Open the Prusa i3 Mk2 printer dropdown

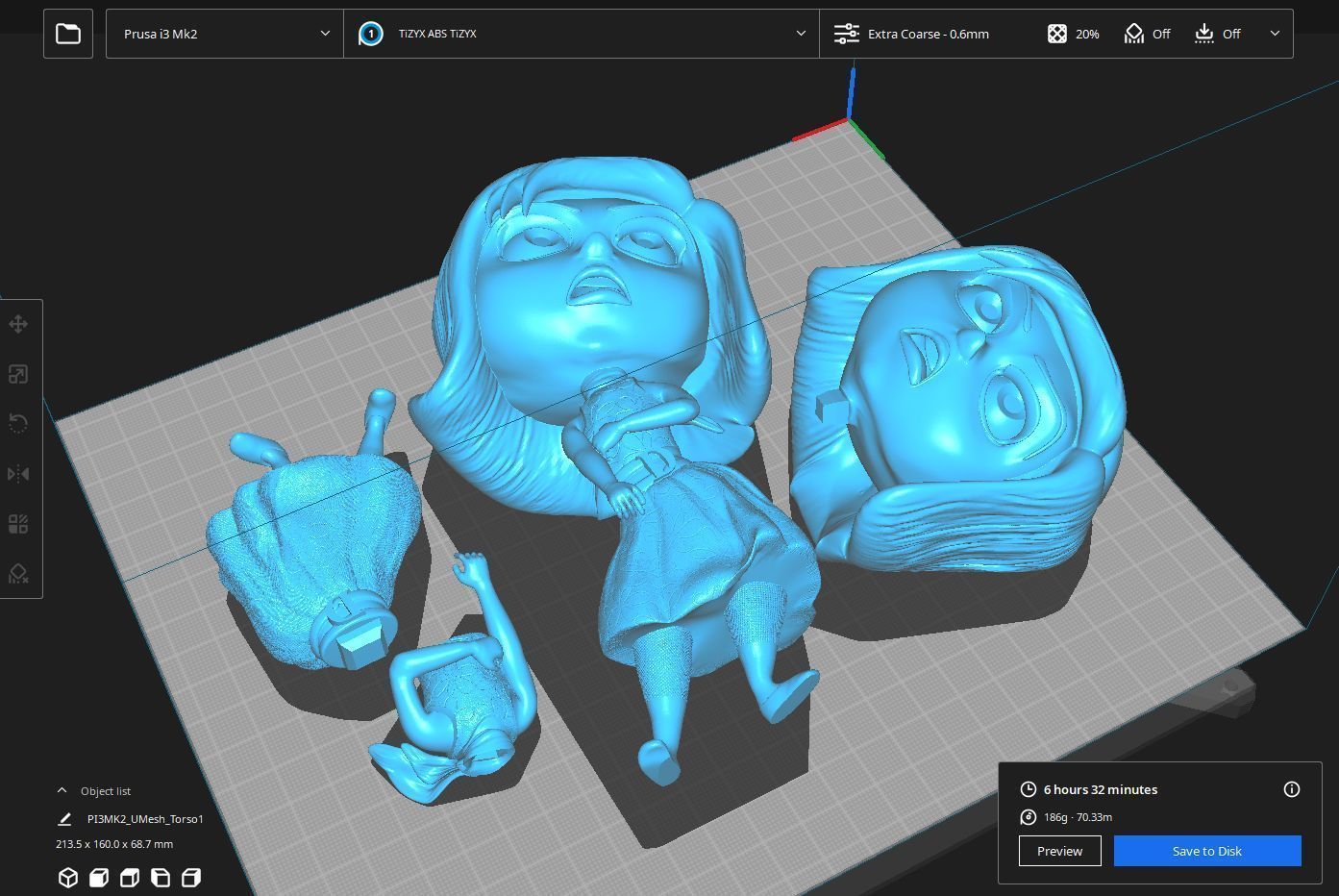click(225, 34)
